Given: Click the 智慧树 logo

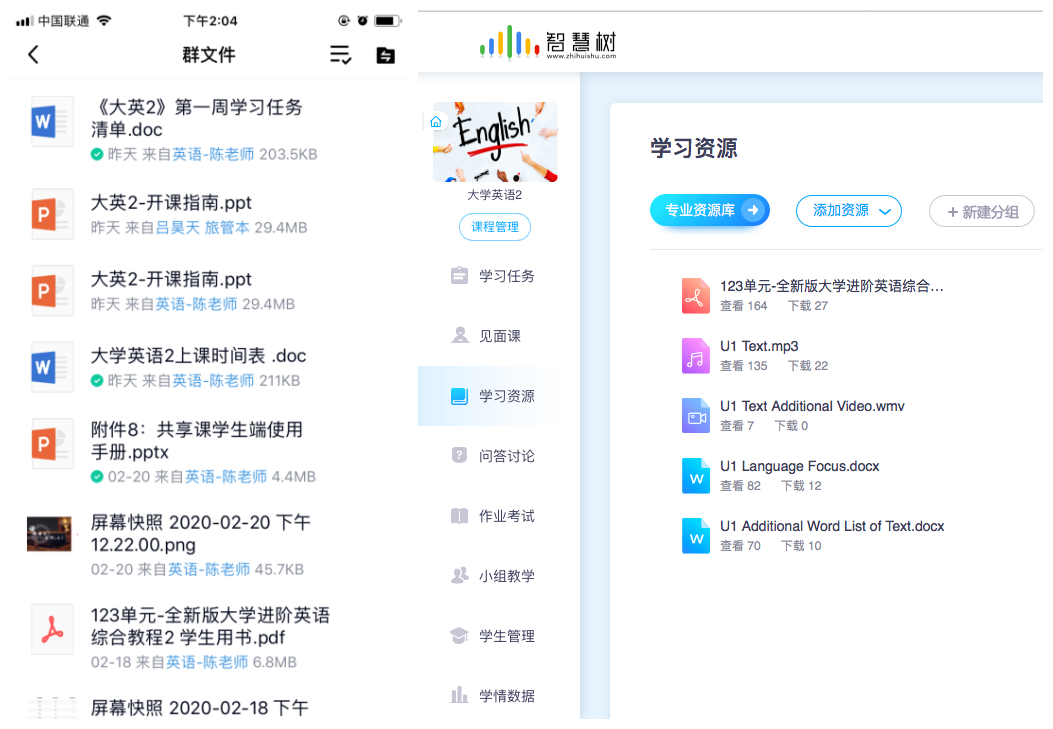Looking at the screenshot, I should click(x=548, y=42).
